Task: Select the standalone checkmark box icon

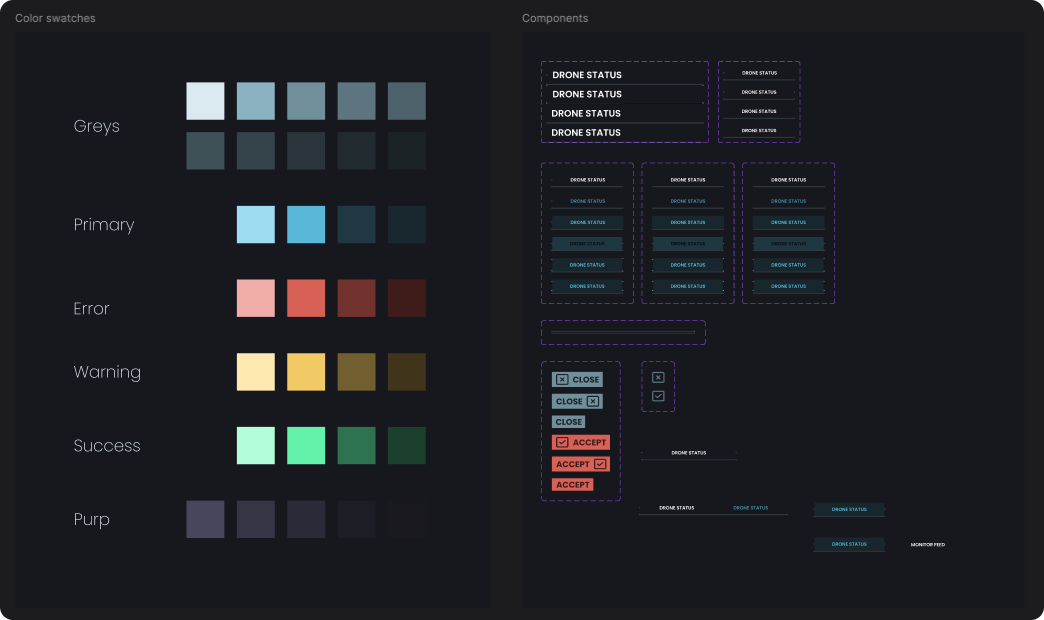Action: pyautogui.click(x=658, y=396)
